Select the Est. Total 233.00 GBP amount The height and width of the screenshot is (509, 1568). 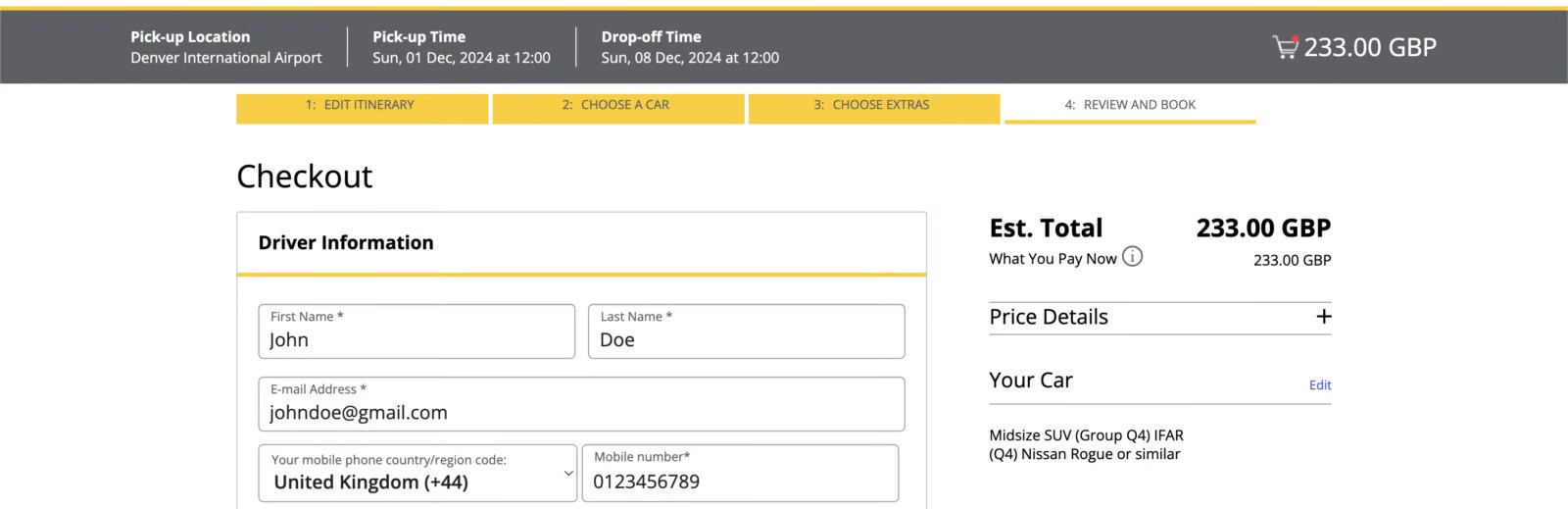[x=1263, y=229]
